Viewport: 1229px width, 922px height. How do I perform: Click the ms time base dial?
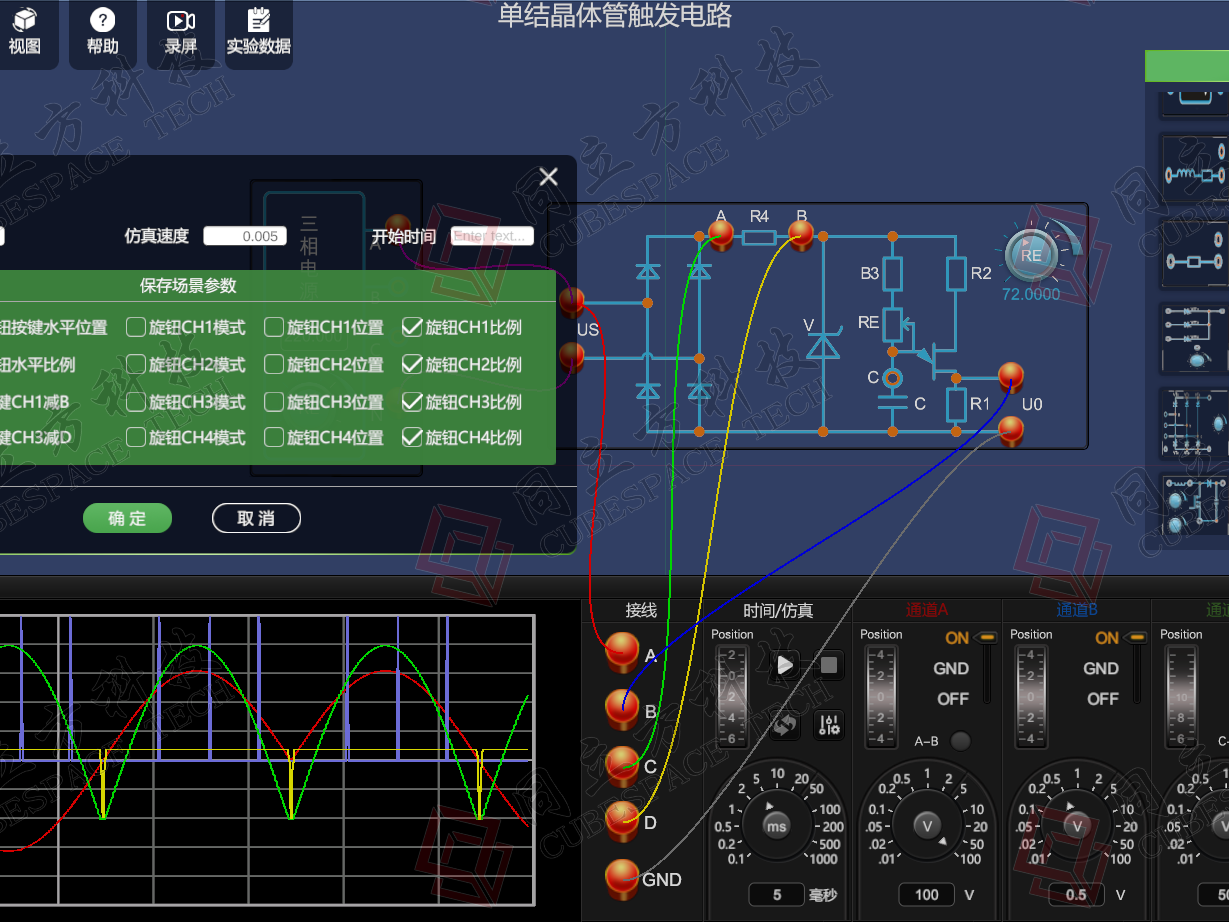click(x=777, y=825)
